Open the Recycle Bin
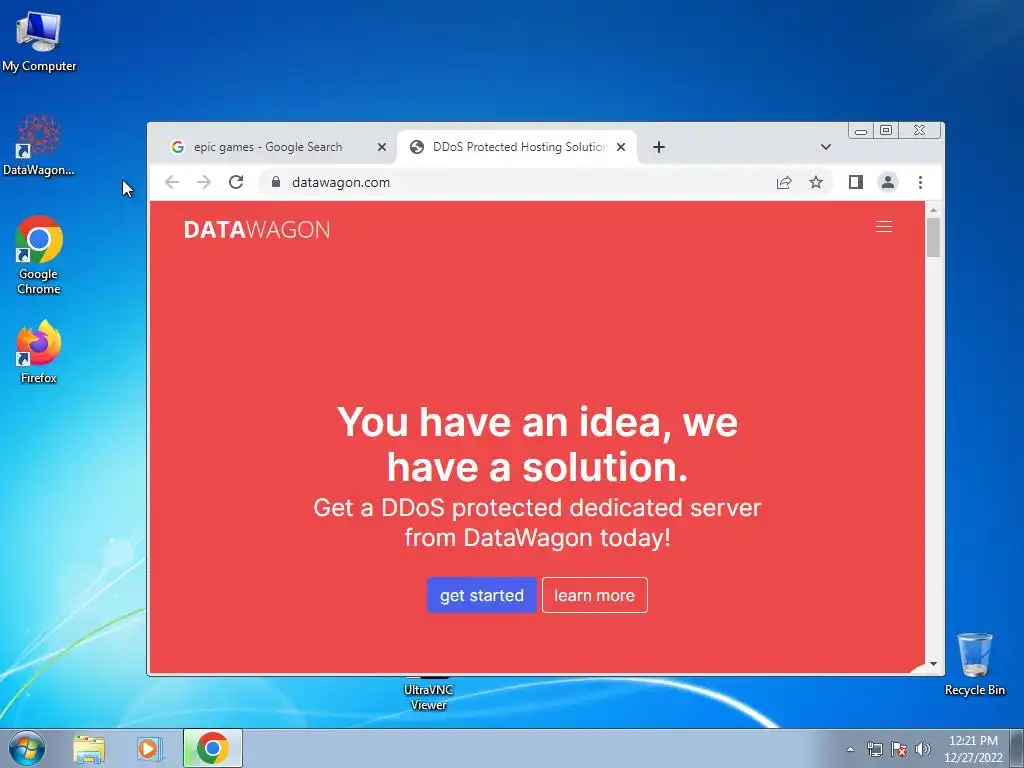The width and height of the screenshot is (1024, 768). pos(974,664)
